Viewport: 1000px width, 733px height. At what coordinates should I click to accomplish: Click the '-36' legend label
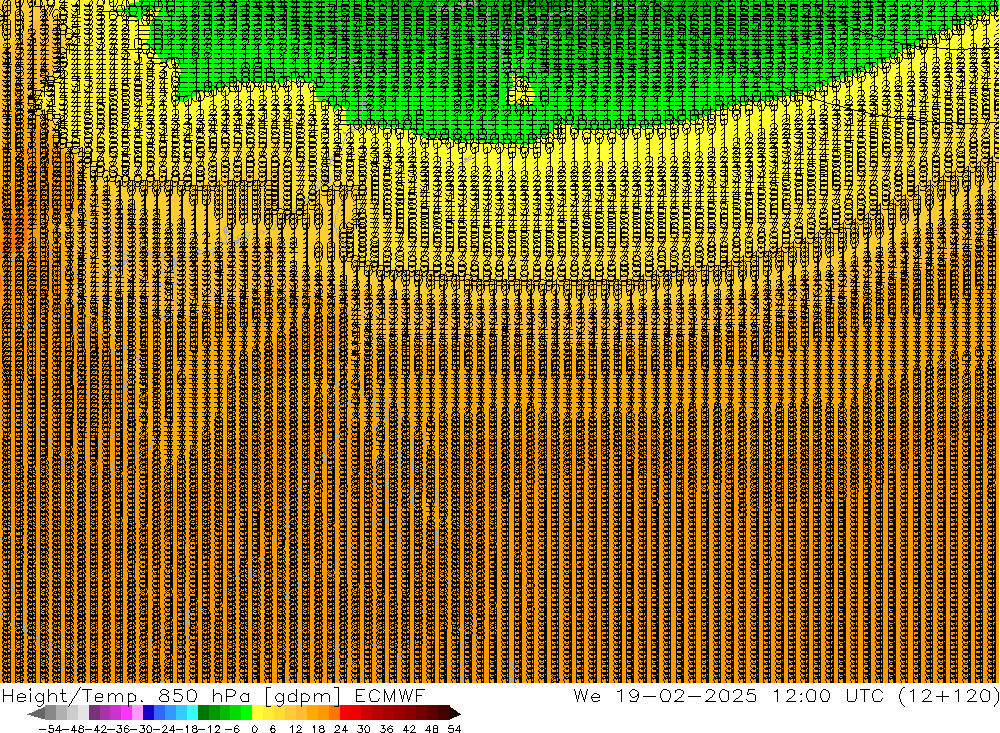[119, 729]
